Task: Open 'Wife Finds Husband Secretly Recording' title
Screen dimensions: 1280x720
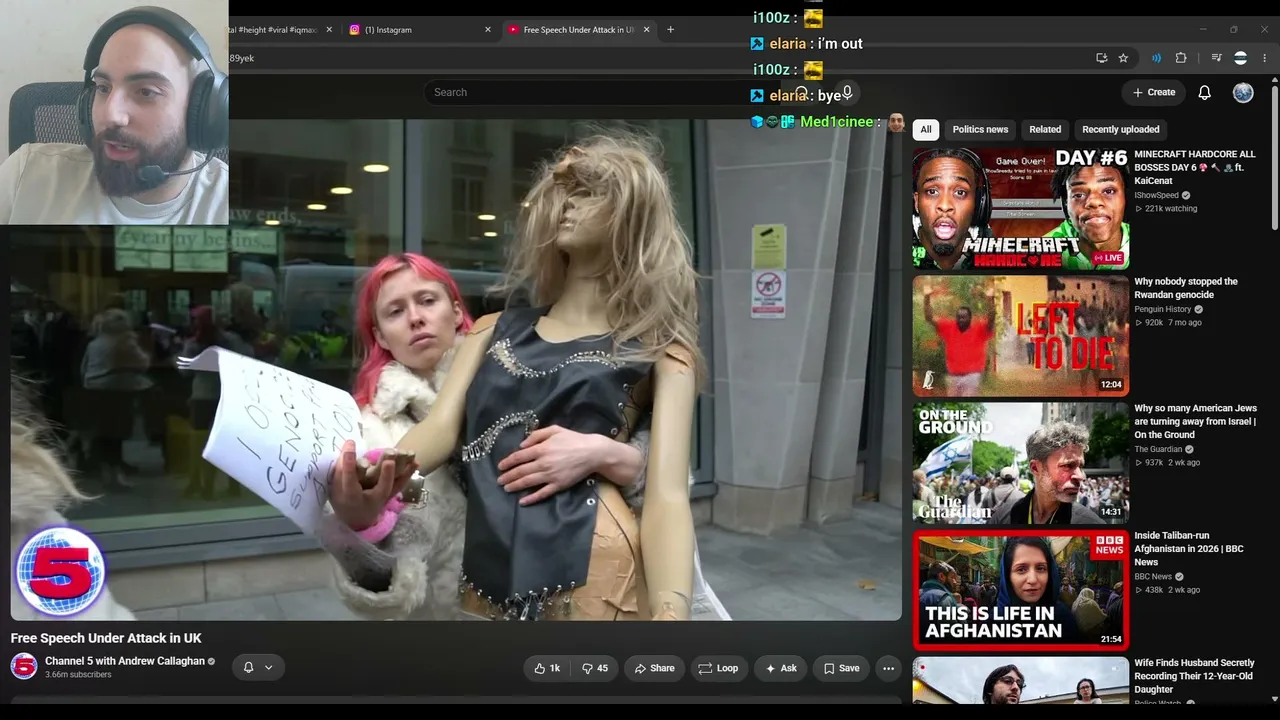Action: (x=1194, y=676)
